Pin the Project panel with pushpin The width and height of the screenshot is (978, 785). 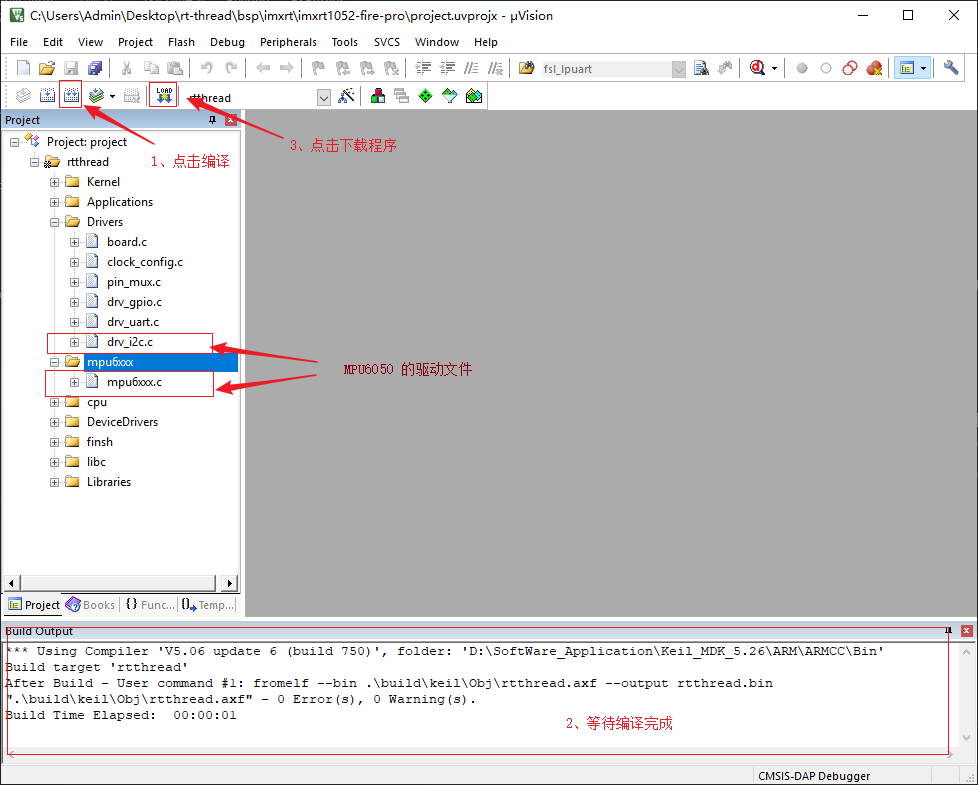[x=212, y=120]
